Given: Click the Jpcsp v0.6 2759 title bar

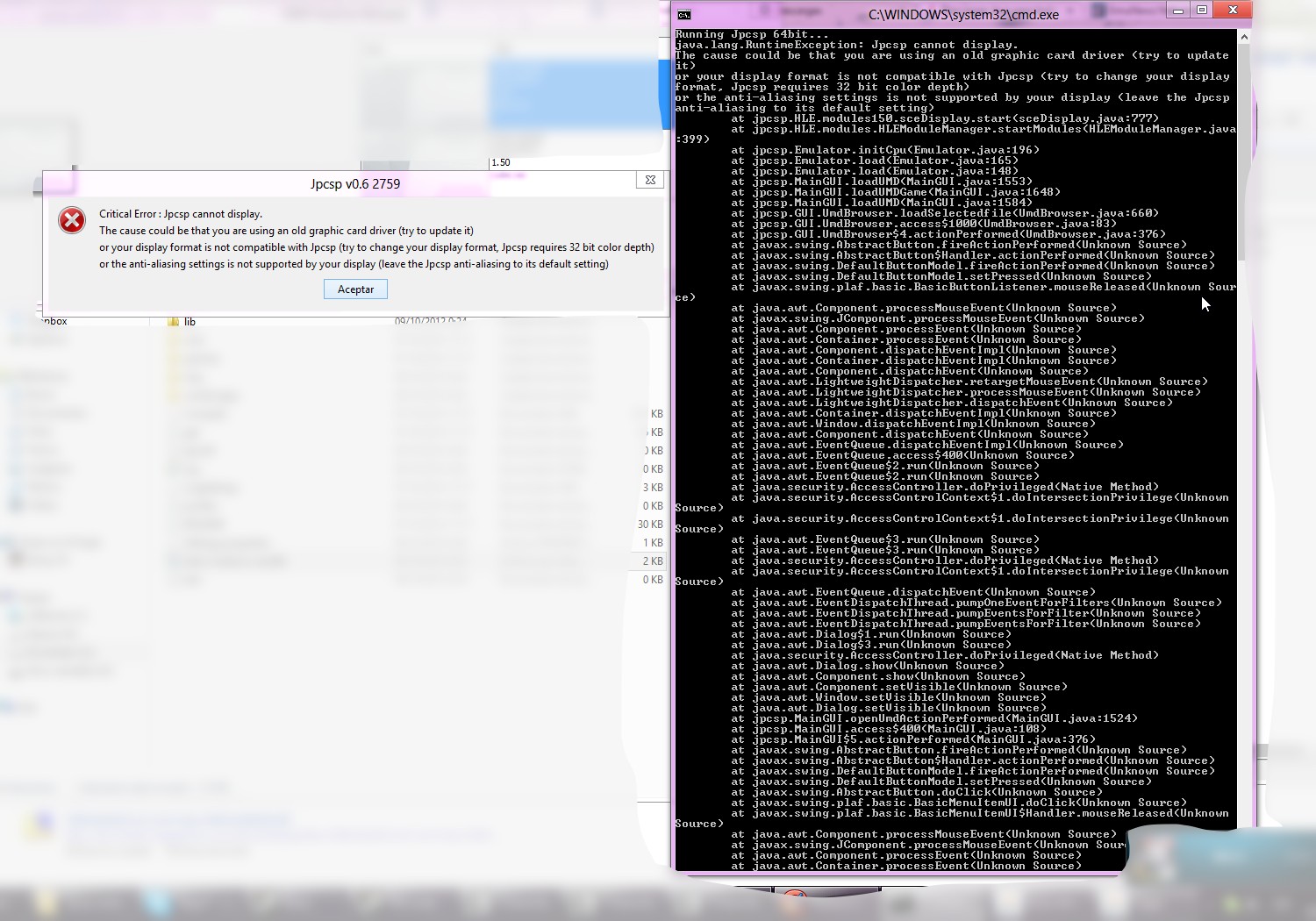Looking at the screenshot, I should (x=355, y=183).
